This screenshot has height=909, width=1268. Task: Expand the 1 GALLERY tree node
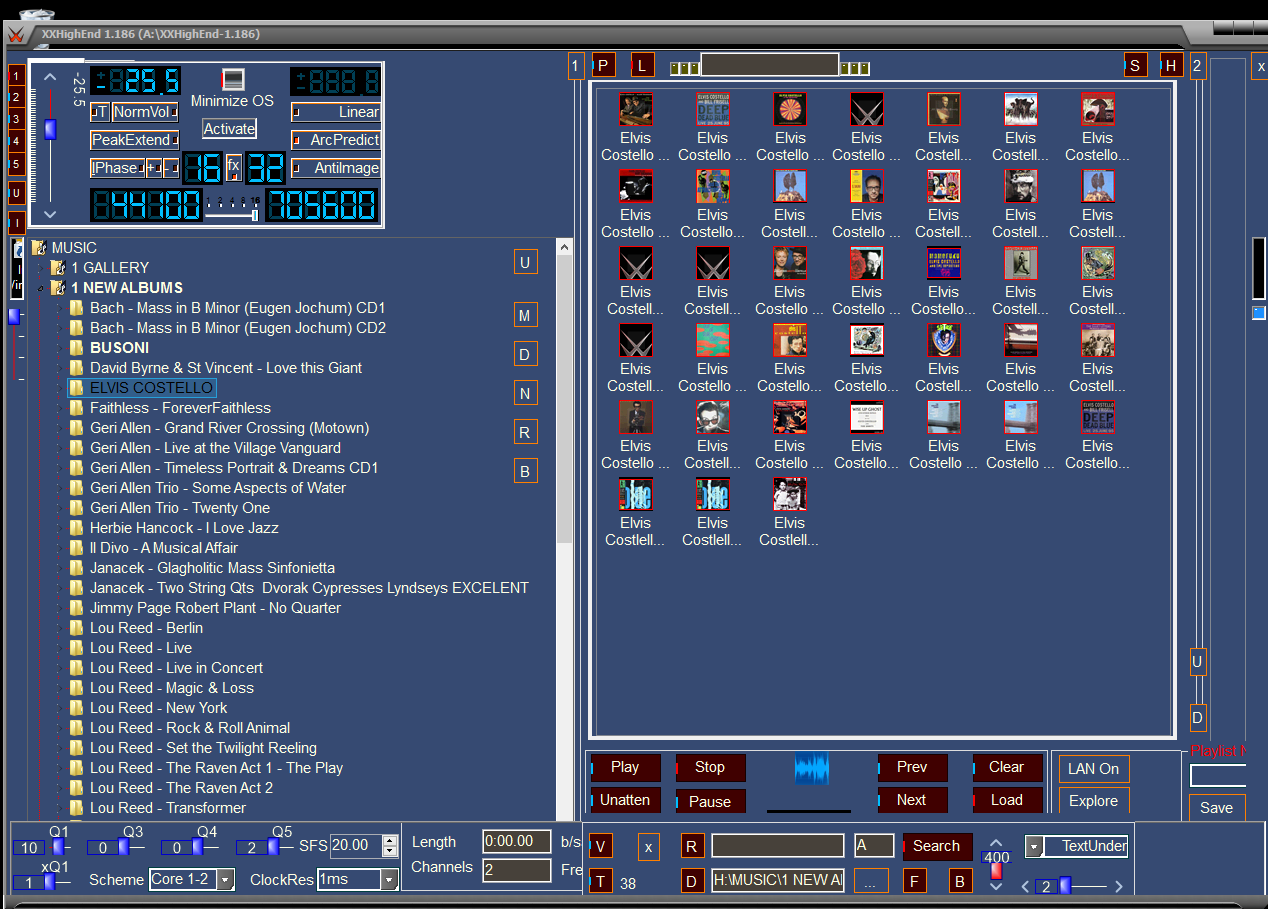[41, 268]
